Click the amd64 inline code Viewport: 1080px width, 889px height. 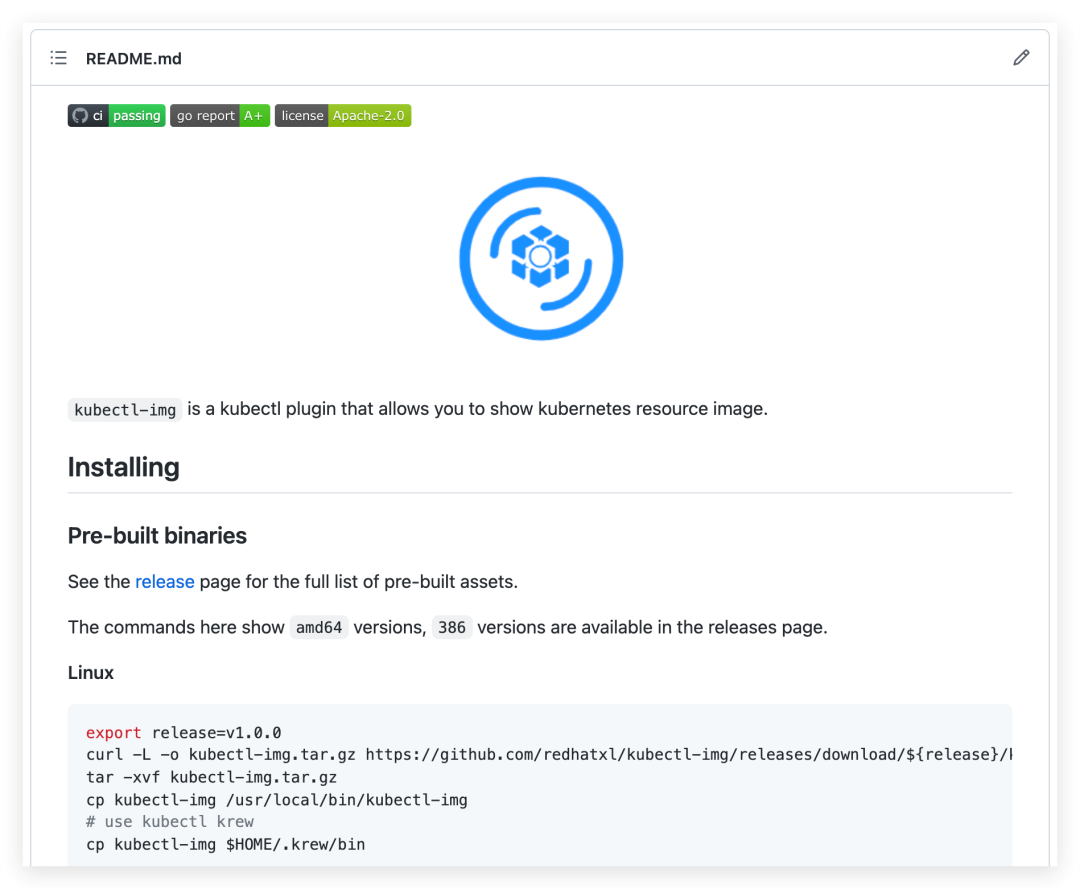319,627
